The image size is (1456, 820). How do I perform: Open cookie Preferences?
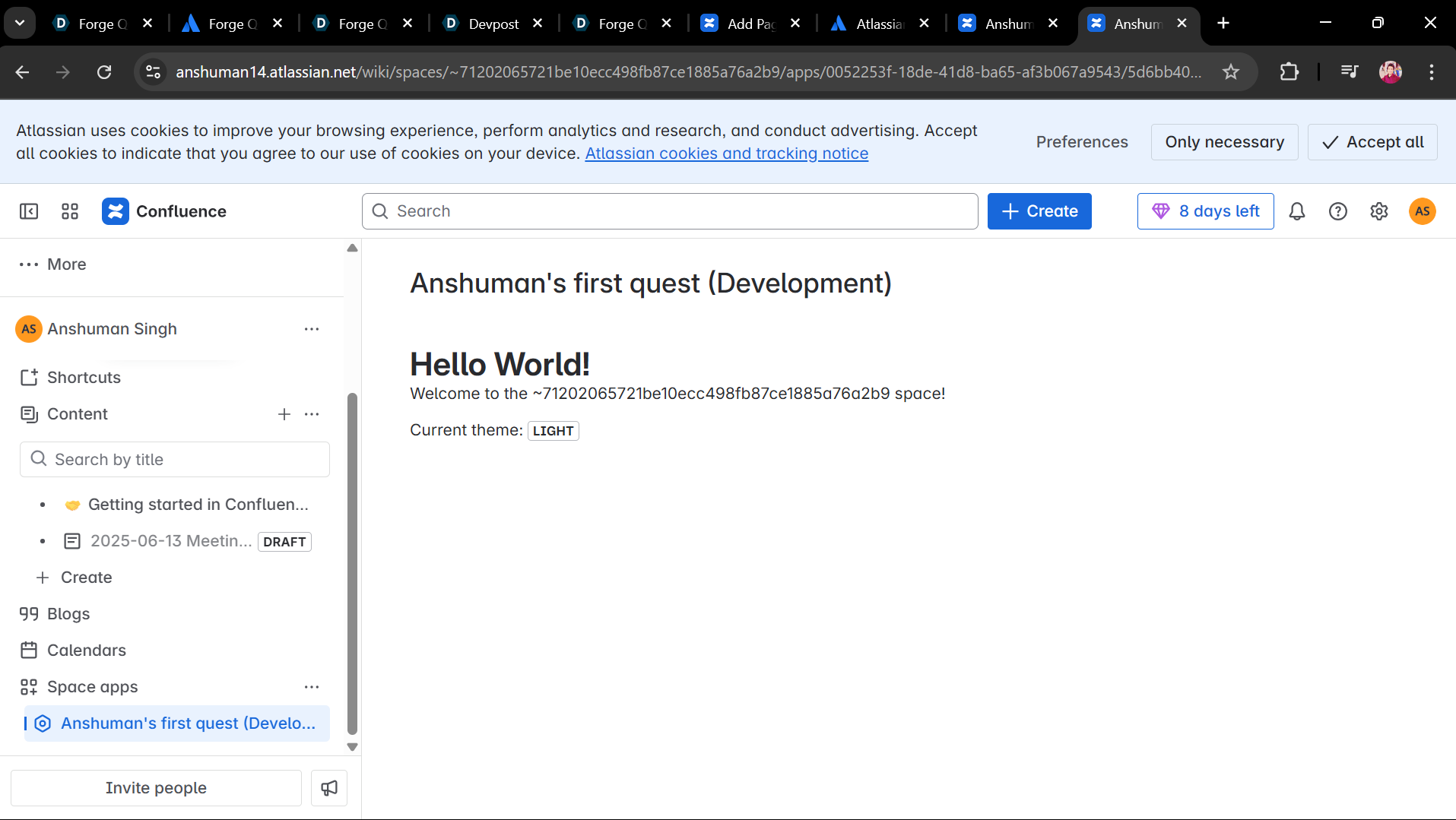(x=1082, y=142)
